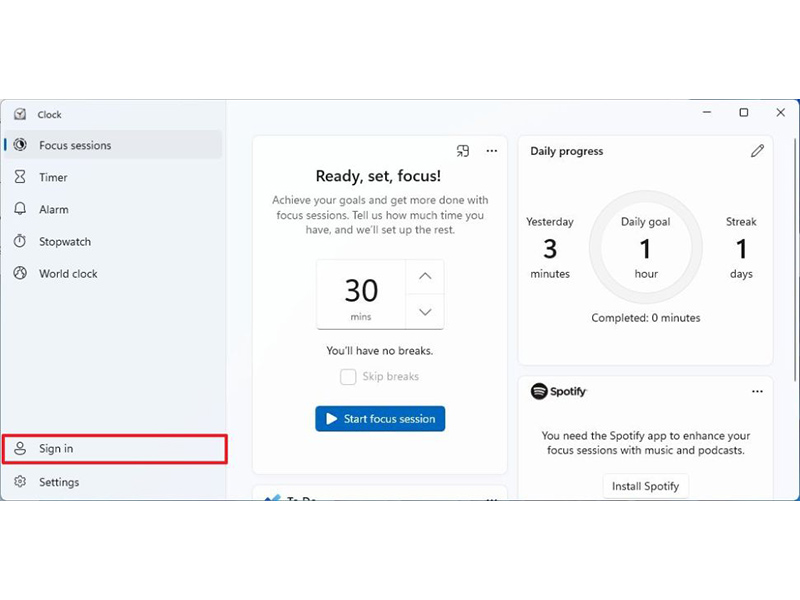This screenshot has width=800, height=600.
Task: Install Spotify from the Spotify card
Action: [645, 486]
